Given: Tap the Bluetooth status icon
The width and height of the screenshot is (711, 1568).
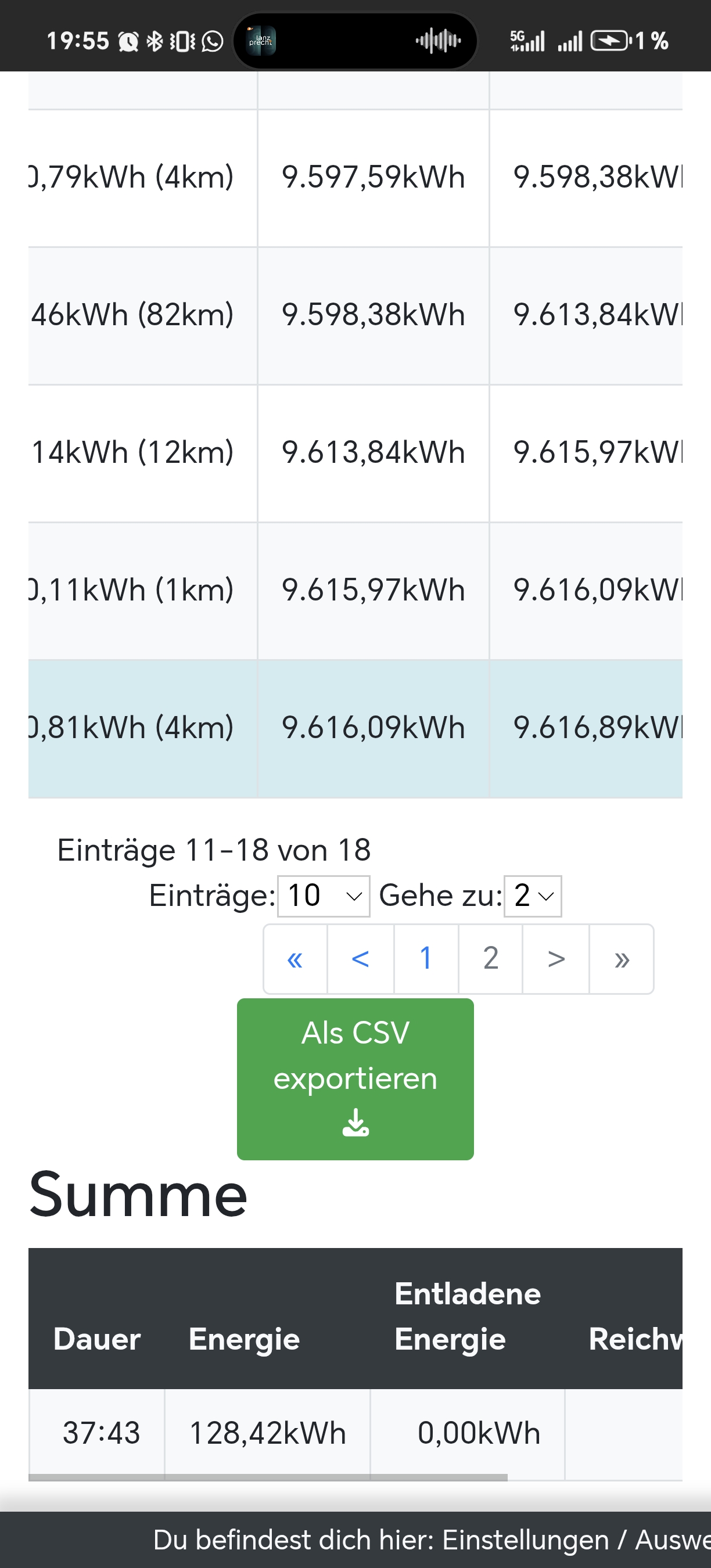Looking at the screenshot, I should coord(155,41).
